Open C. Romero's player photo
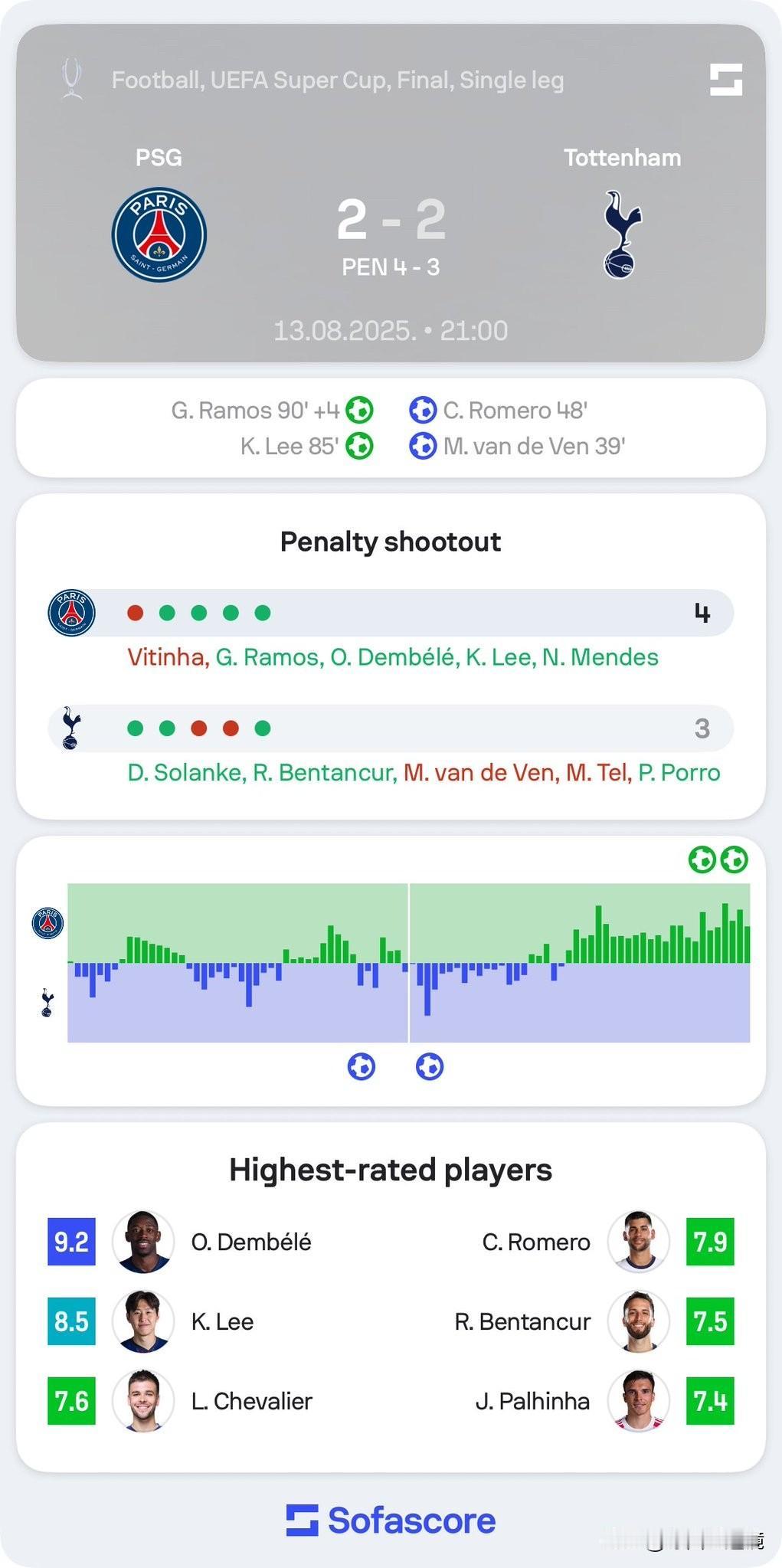The width and height of the screenshot is (782, 1568). 639,1242
